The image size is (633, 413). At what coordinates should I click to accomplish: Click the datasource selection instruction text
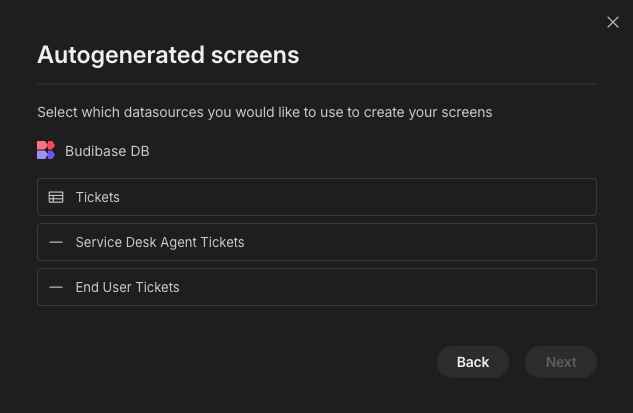265,112
